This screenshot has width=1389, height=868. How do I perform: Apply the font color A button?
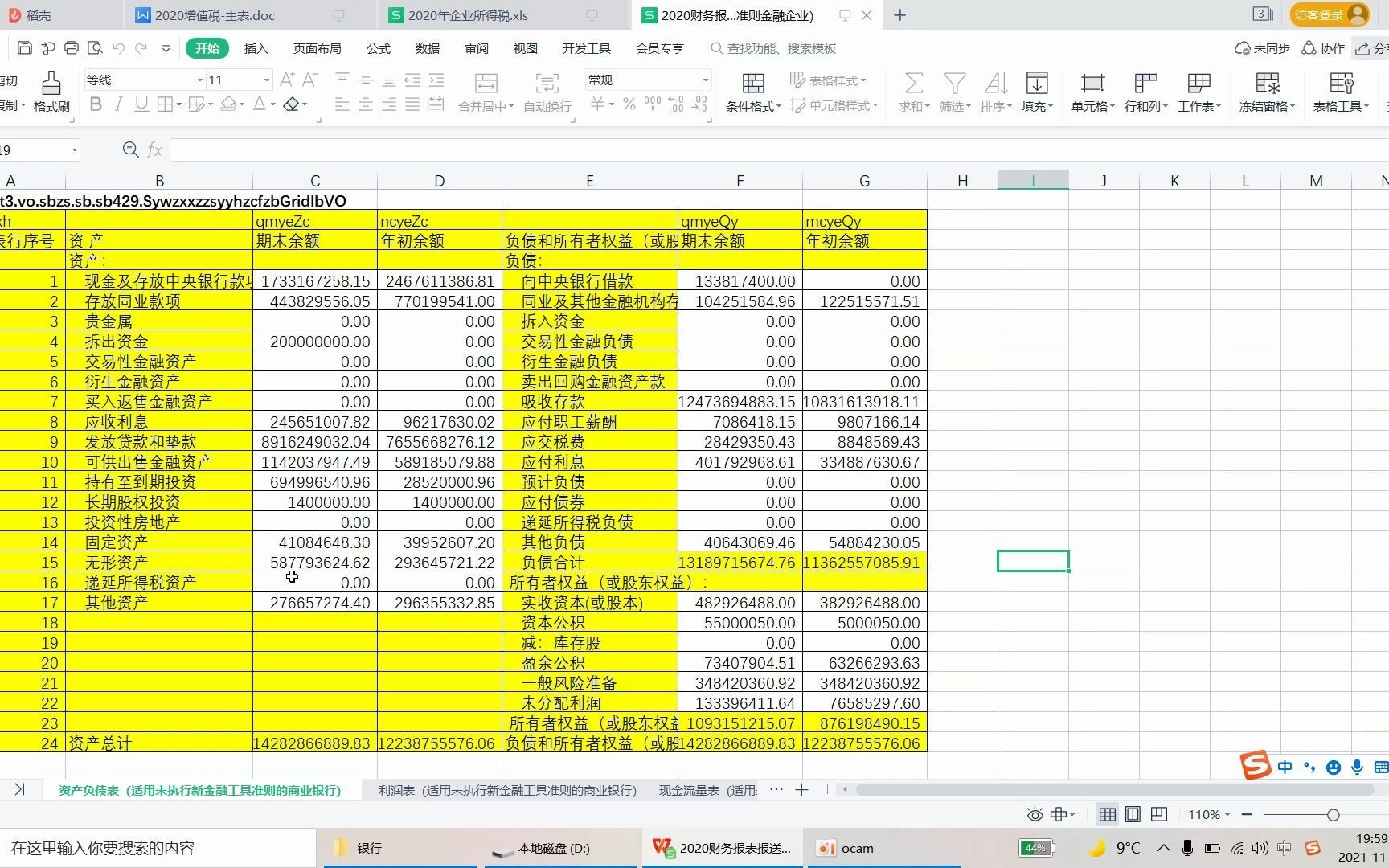click(x=259, y=104)
